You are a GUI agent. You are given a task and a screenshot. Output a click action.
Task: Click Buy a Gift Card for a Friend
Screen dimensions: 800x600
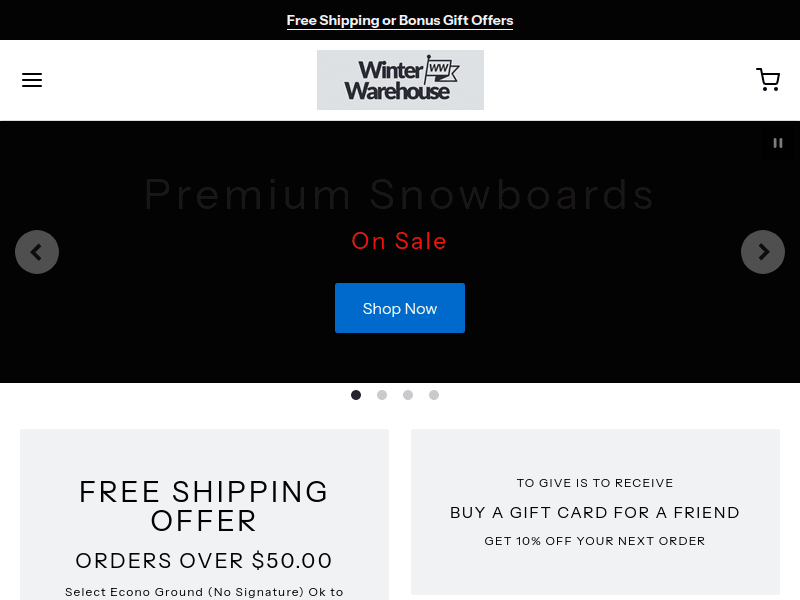(x=595, y=512)
